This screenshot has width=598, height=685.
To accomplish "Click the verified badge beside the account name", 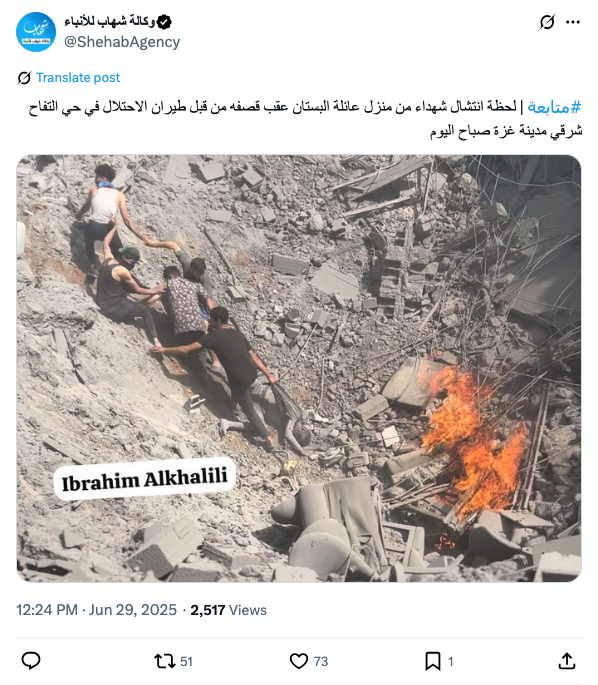I will pos(164,21).
